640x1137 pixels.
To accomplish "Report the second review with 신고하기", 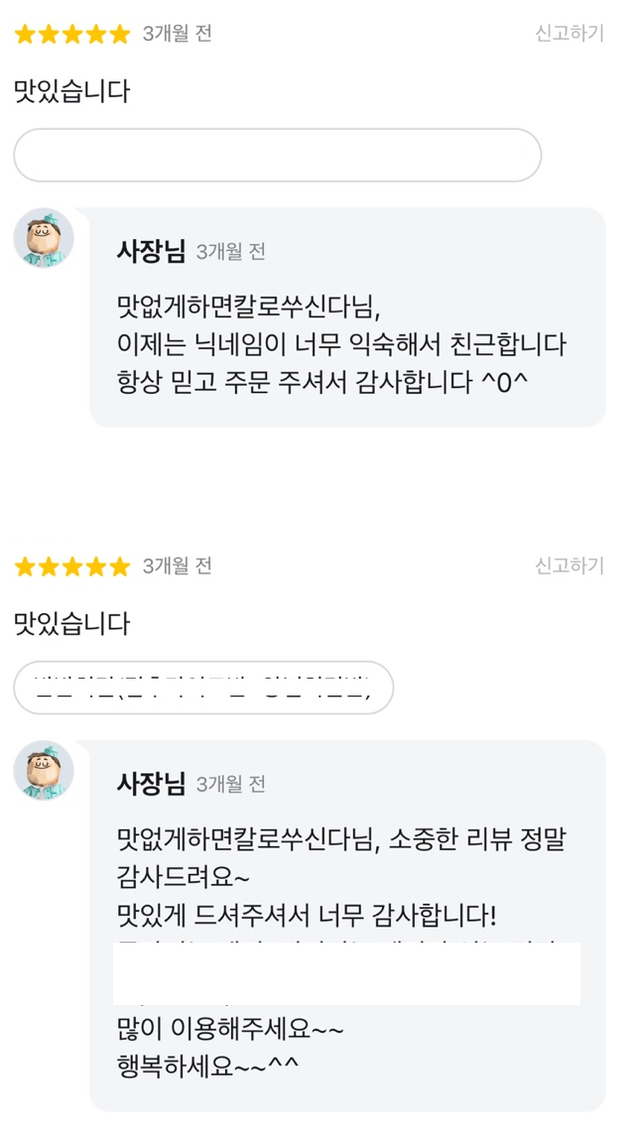I will [569, 566].
